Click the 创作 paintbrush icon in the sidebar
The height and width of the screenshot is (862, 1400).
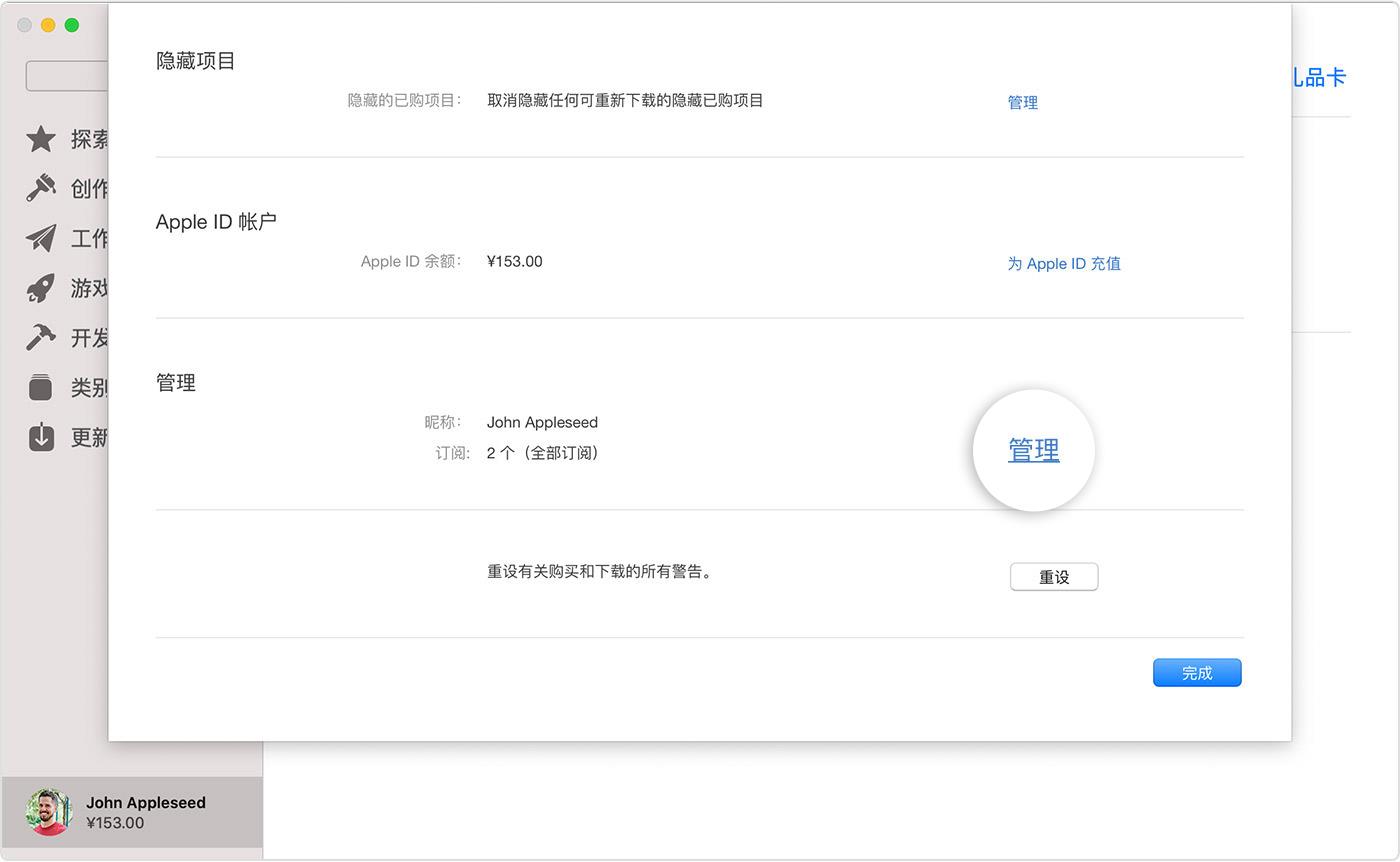(x=40, y=188)
